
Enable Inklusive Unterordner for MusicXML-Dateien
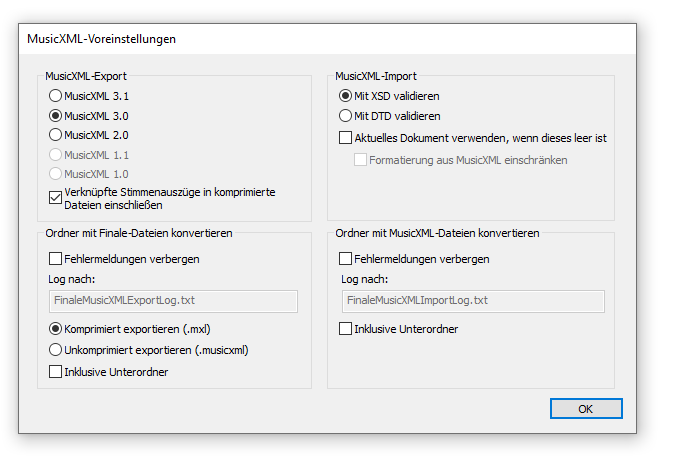click(x=345, y=329)
